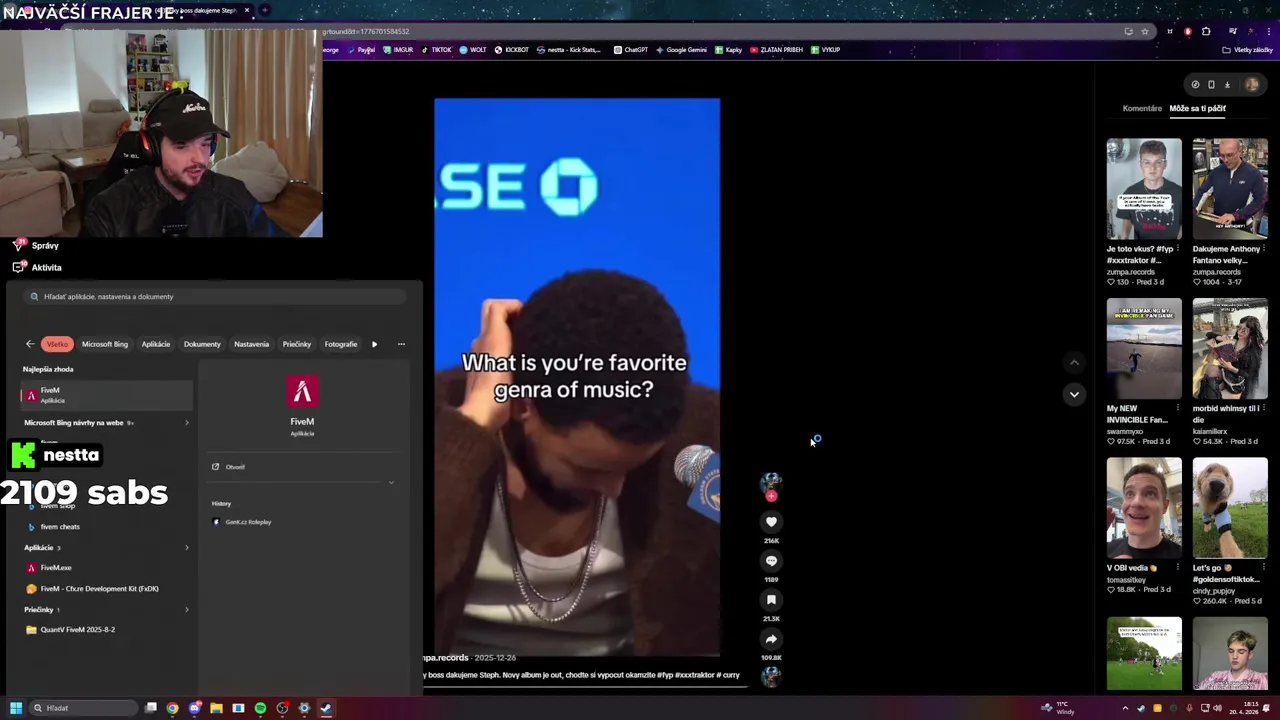Screen dimensions: 1280x720
Task: Click the TikTok download app arrow icon
Action: tap(1227, 84)
